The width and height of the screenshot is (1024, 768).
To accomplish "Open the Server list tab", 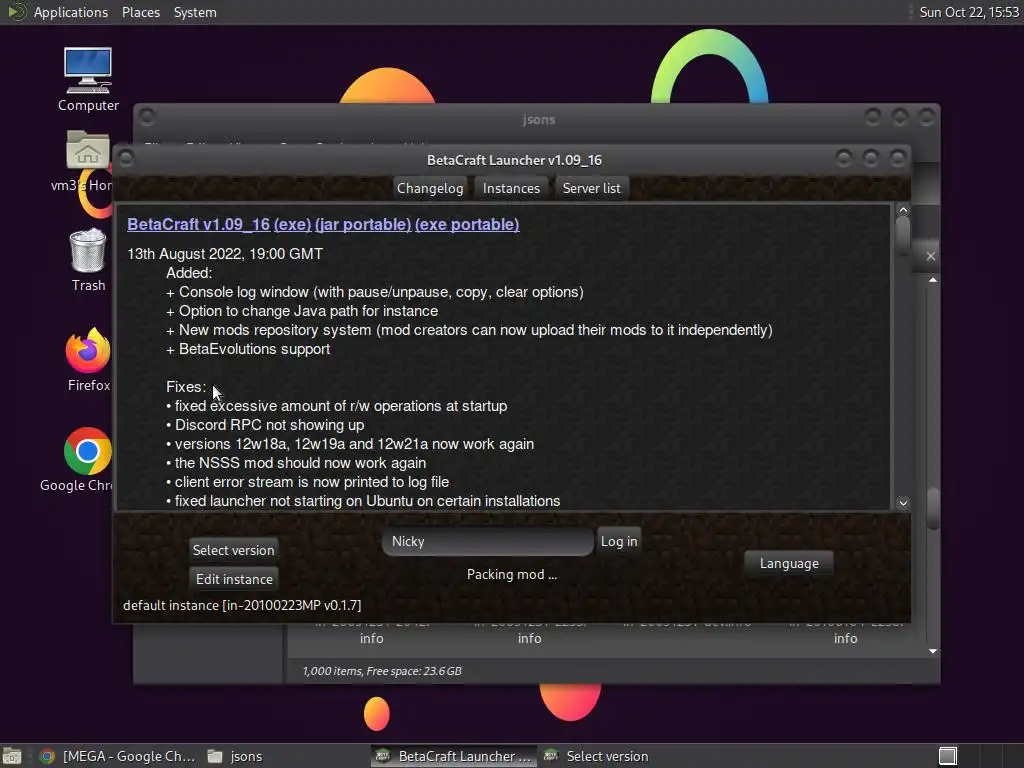I will [592, 188].
